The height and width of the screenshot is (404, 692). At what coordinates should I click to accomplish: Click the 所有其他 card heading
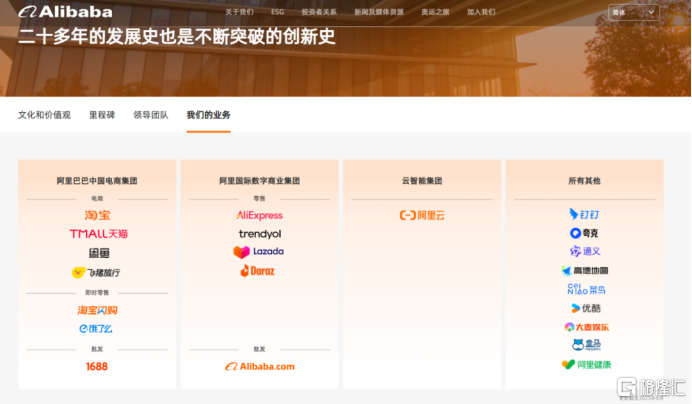(584, 181)
